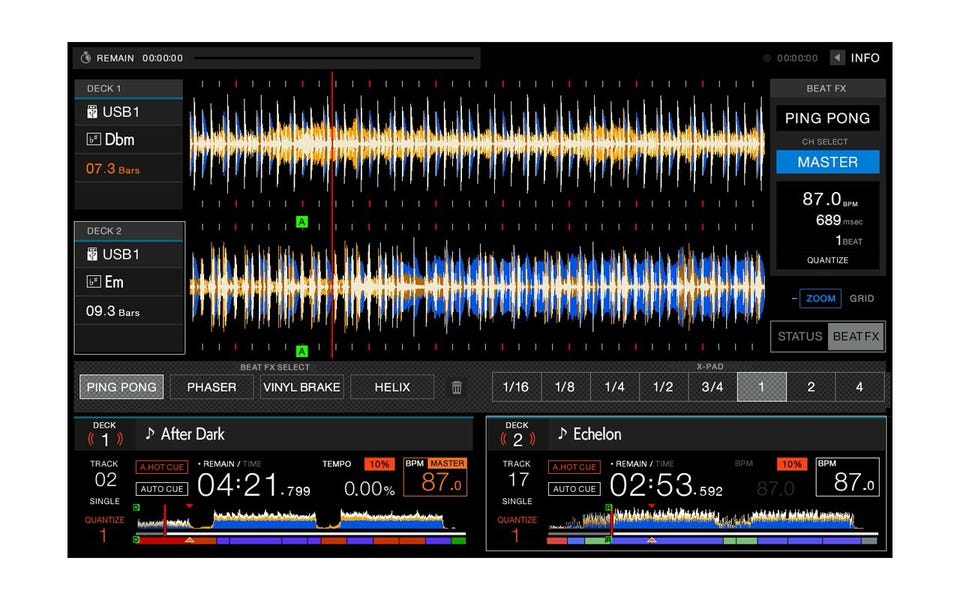Set X-PAD to 2 beats
Screen dimensions: 960x600
pos(811,387)
